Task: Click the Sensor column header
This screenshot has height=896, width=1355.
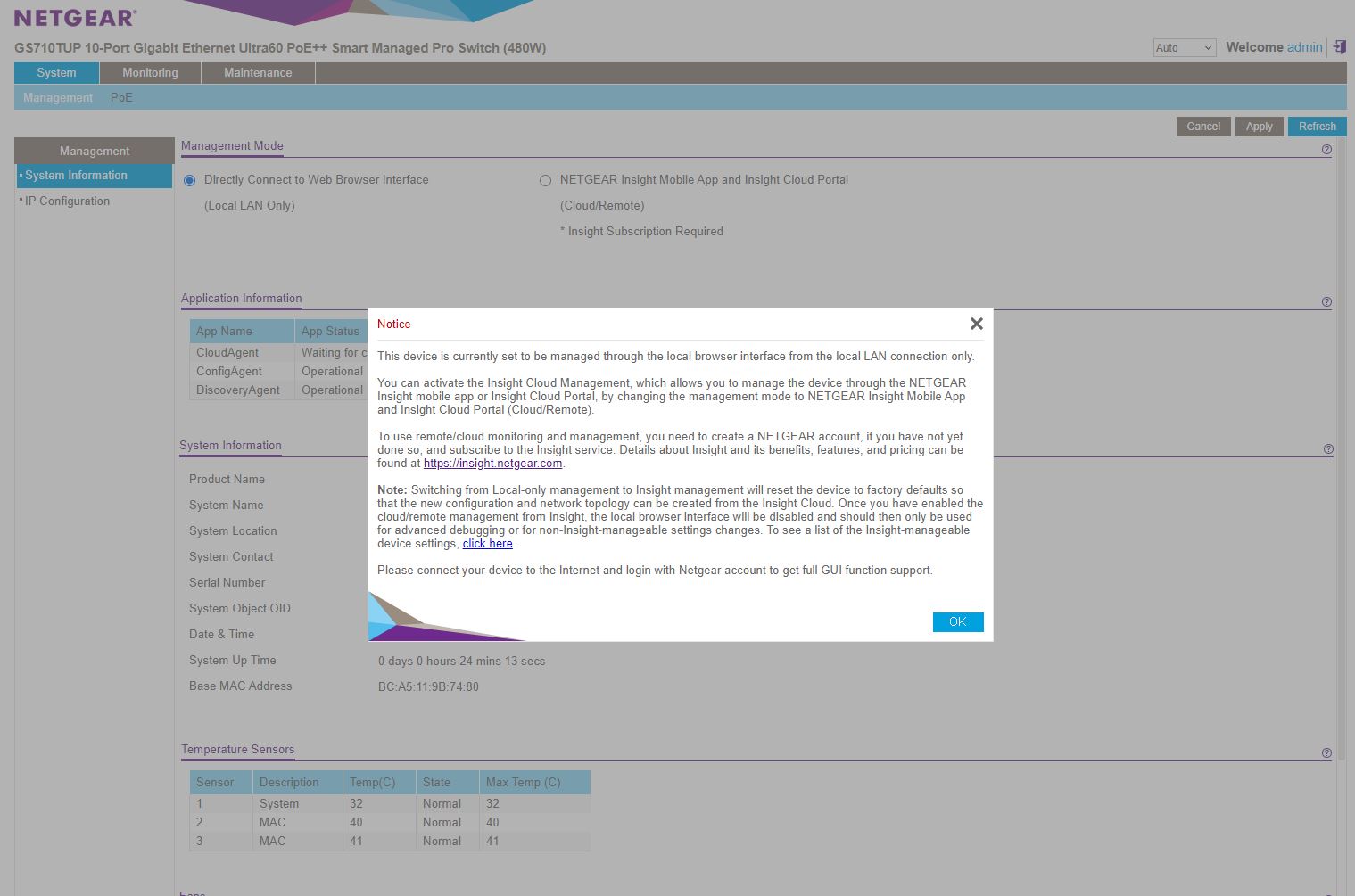Action: 221,783
